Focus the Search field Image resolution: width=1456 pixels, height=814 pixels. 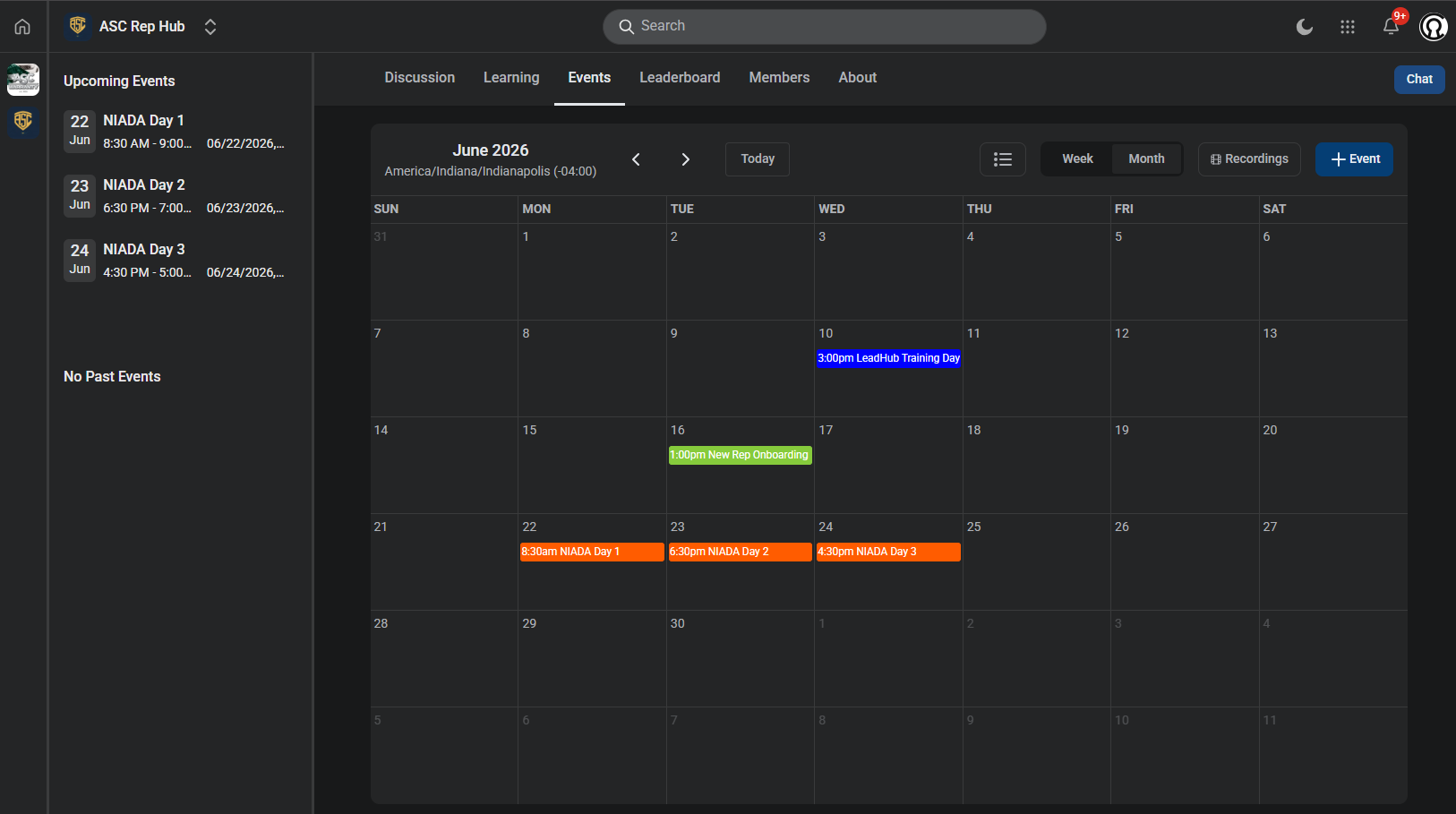coord(824,27)
